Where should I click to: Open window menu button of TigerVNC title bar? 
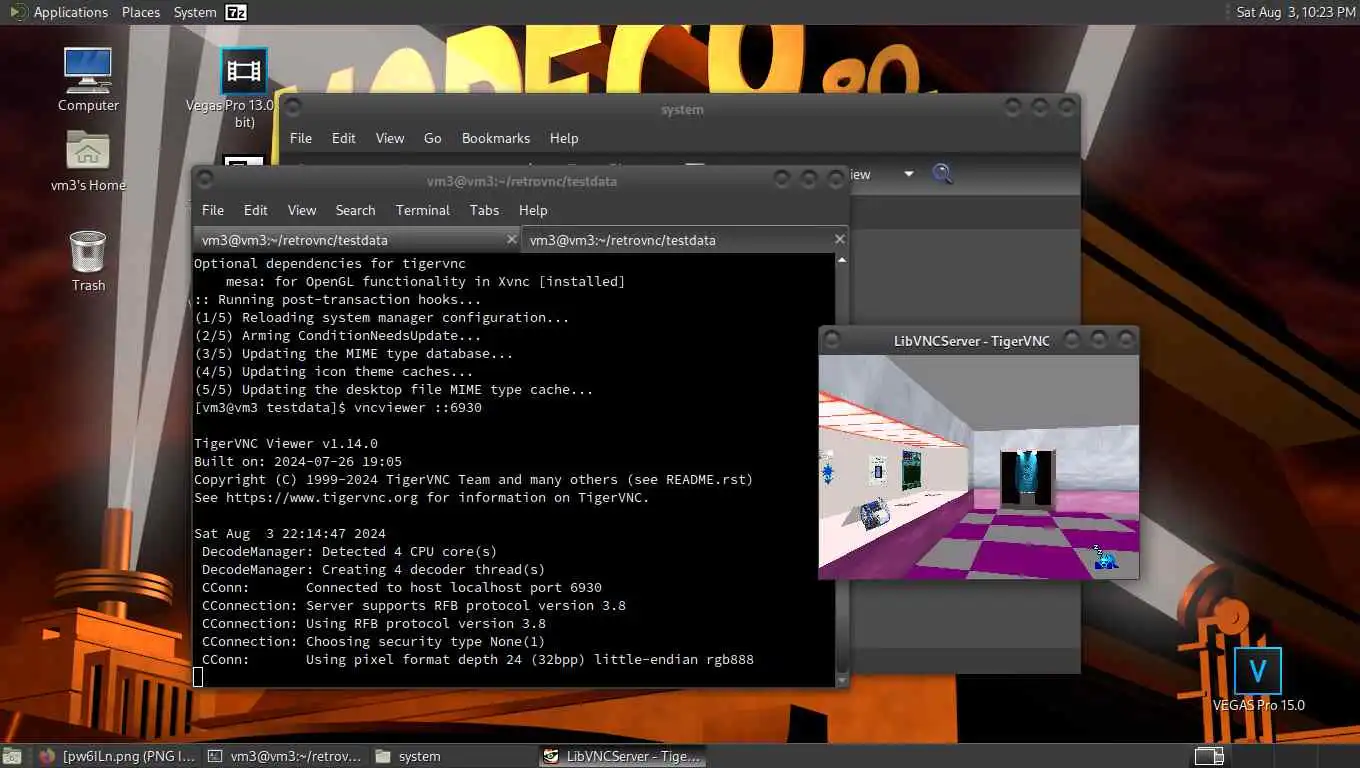point(832,340)
